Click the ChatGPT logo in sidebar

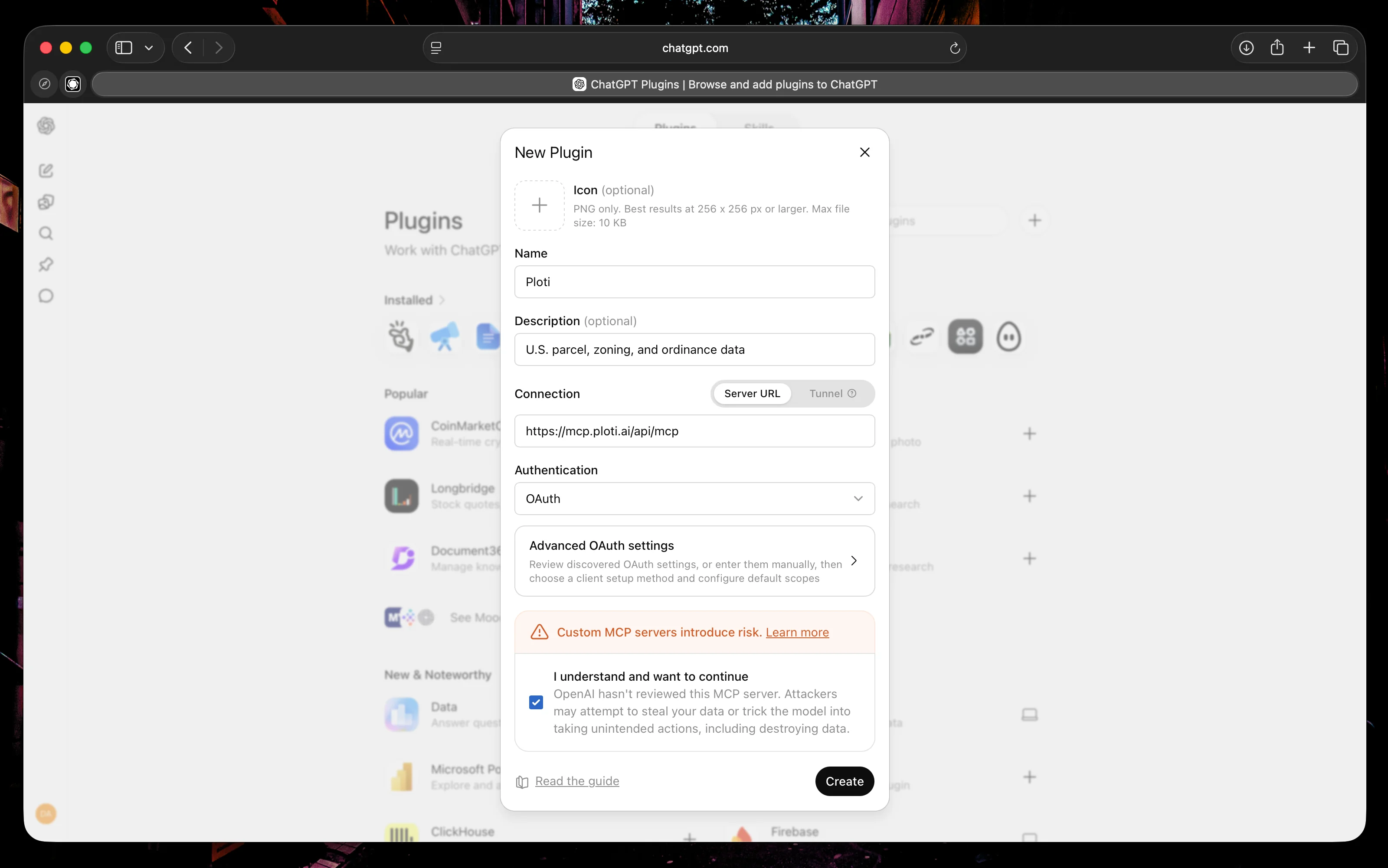tap(46, 126)
